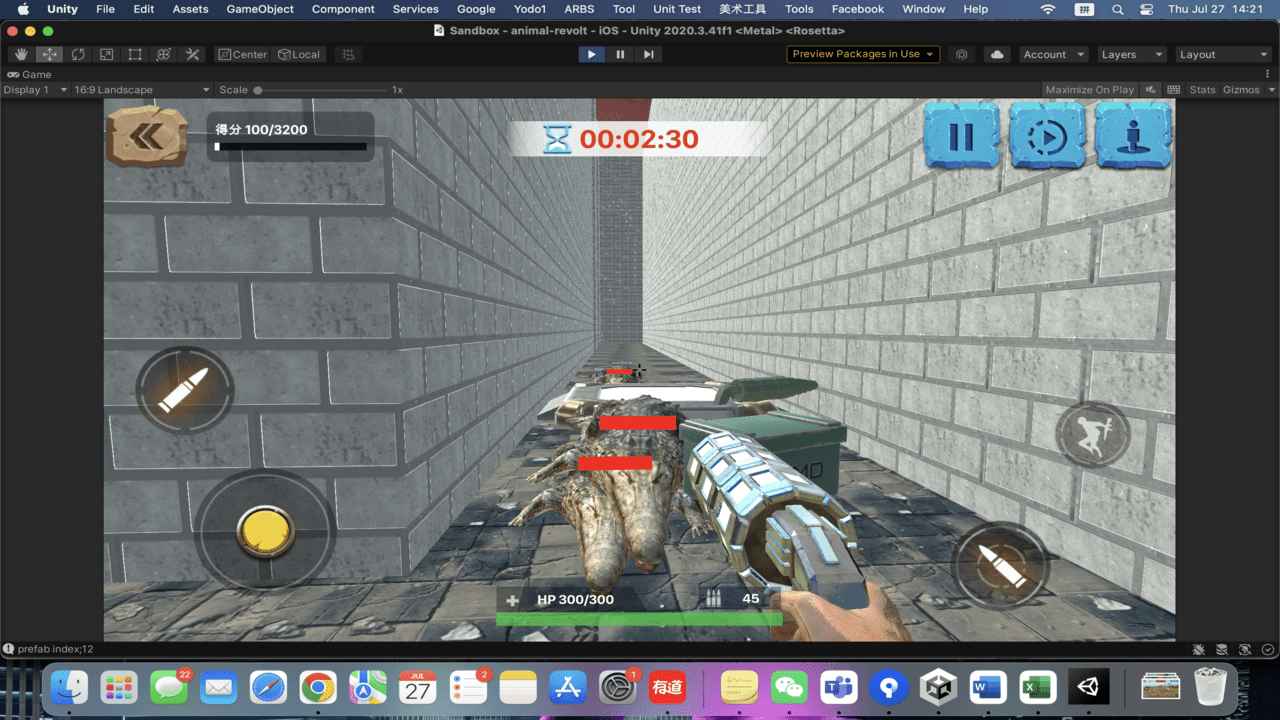
Task: Click the in-game back arrow stone button
Action: [147, 135]
